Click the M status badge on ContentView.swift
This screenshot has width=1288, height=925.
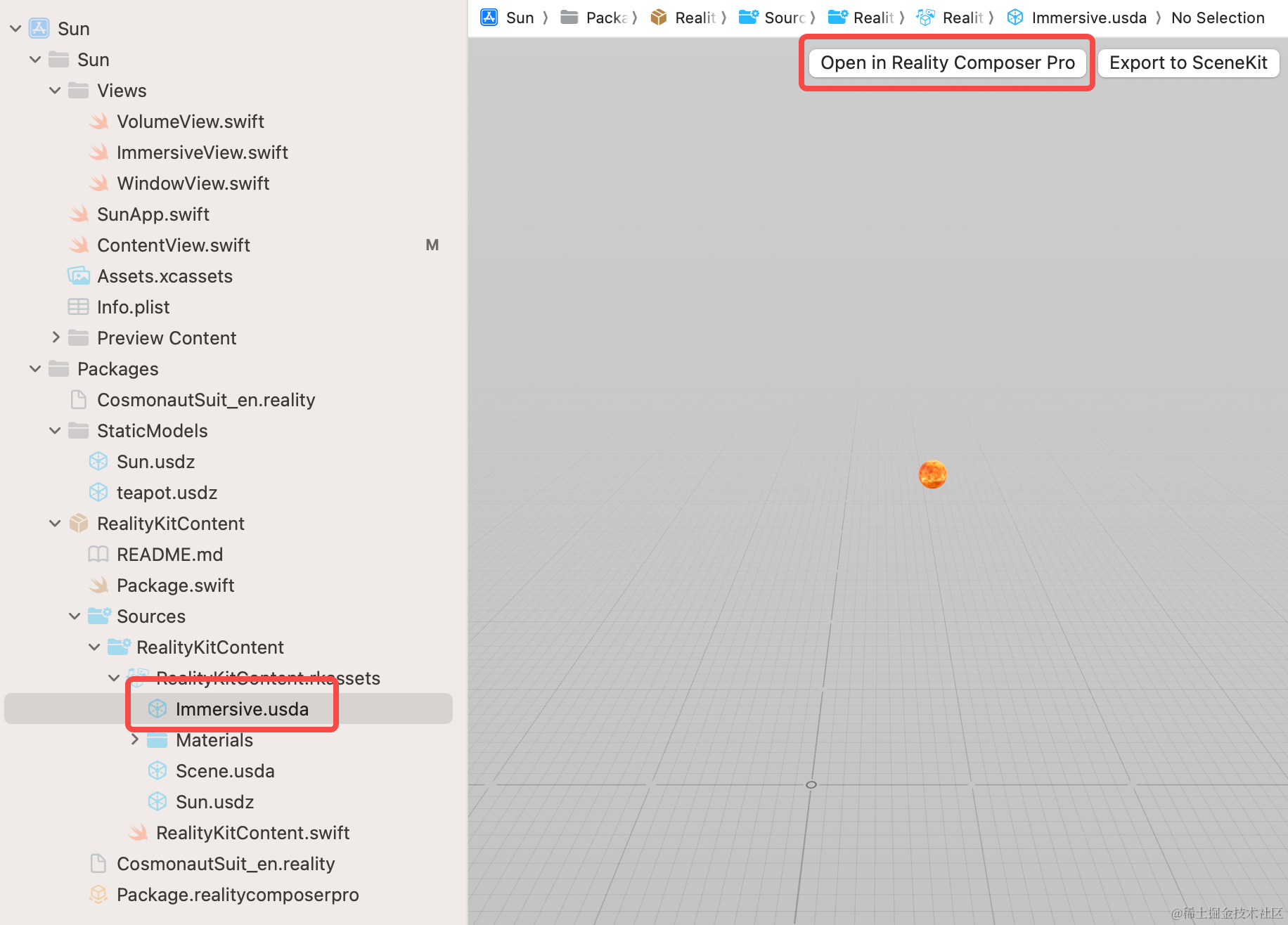(432, 245)
